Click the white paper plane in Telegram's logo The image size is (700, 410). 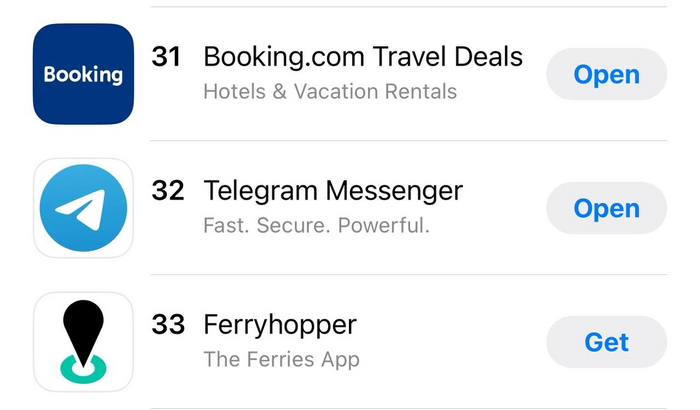[82, 210]
